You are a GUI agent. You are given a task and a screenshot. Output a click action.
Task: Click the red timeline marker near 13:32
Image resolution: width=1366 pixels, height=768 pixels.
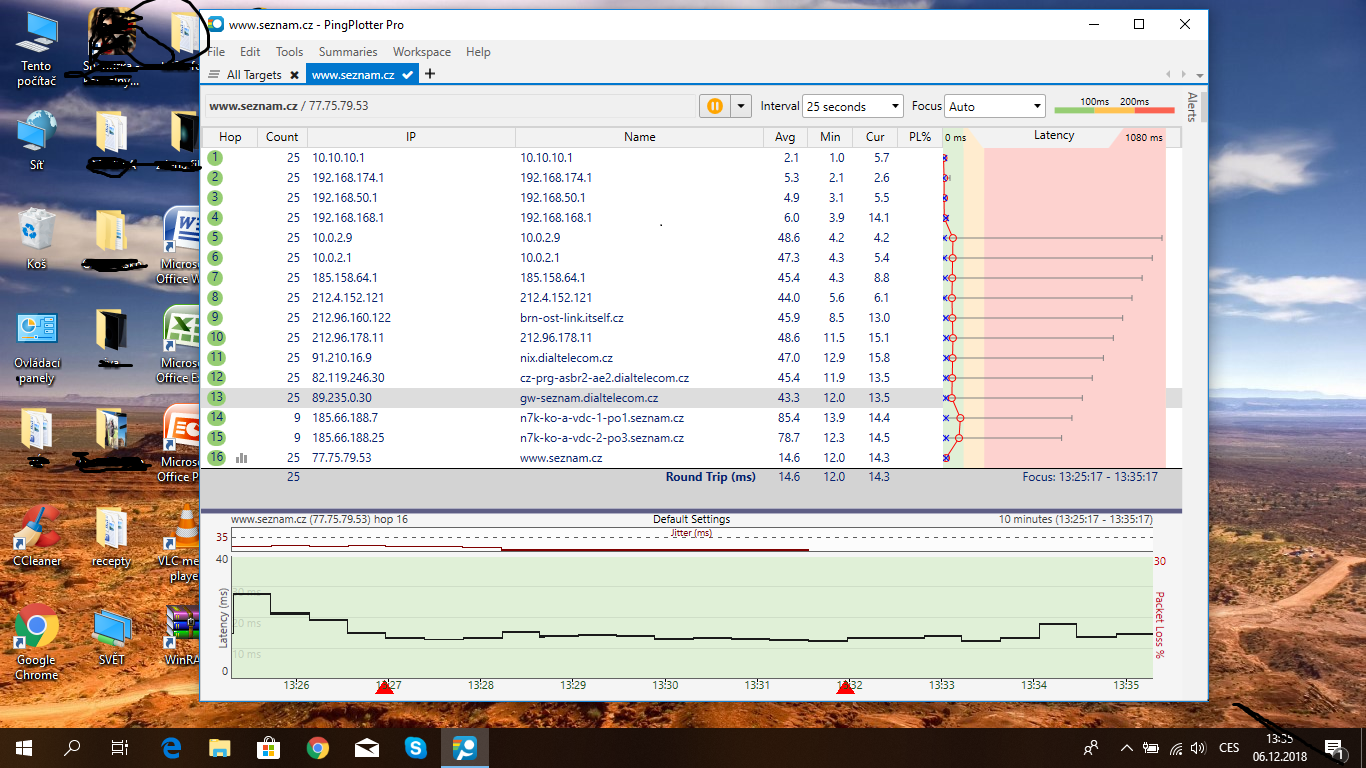point(845,687)
